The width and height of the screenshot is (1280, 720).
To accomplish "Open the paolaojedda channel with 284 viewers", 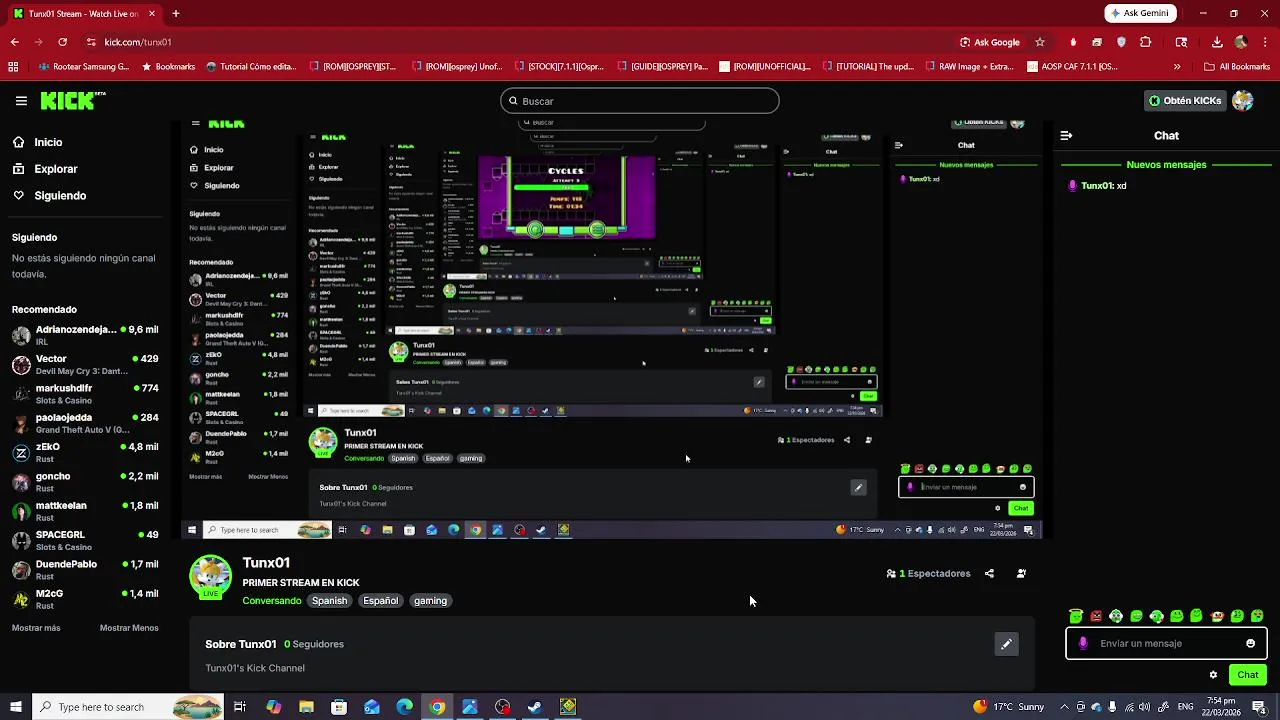I will coord(85,423).
